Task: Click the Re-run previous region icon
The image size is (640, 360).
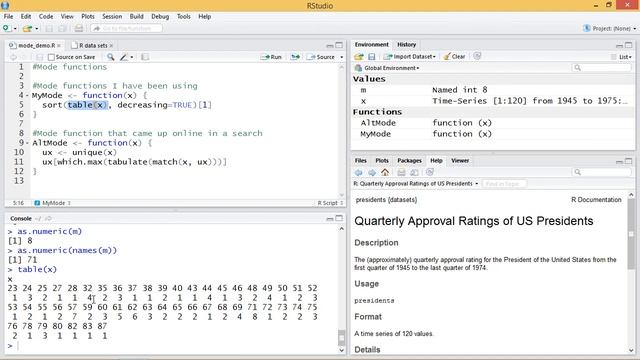Action: (295, 57)
